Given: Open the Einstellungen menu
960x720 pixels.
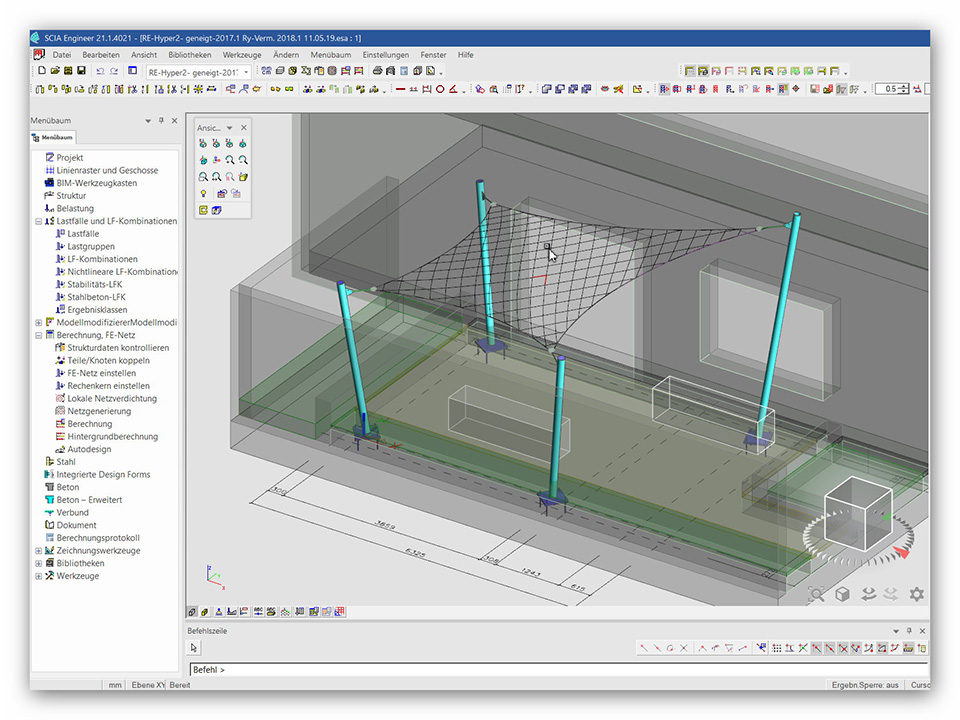Looking at the screenshot, I should 385,55.
